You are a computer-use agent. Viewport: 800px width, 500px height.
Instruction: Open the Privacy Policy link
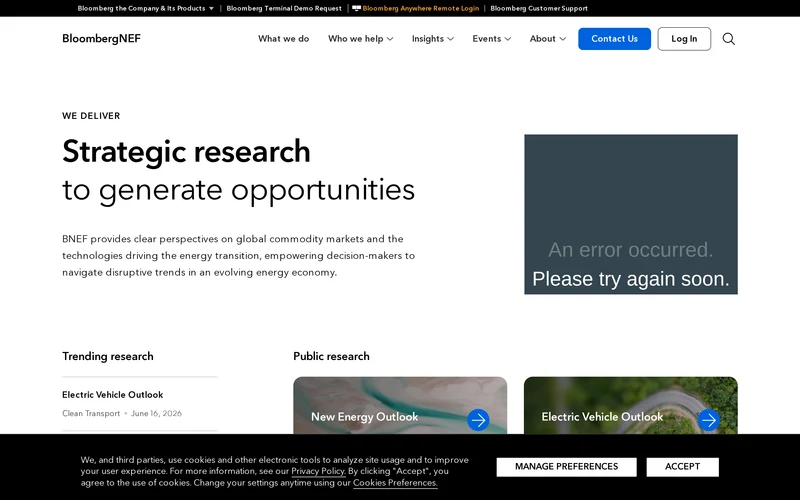[x=318, y=471]
